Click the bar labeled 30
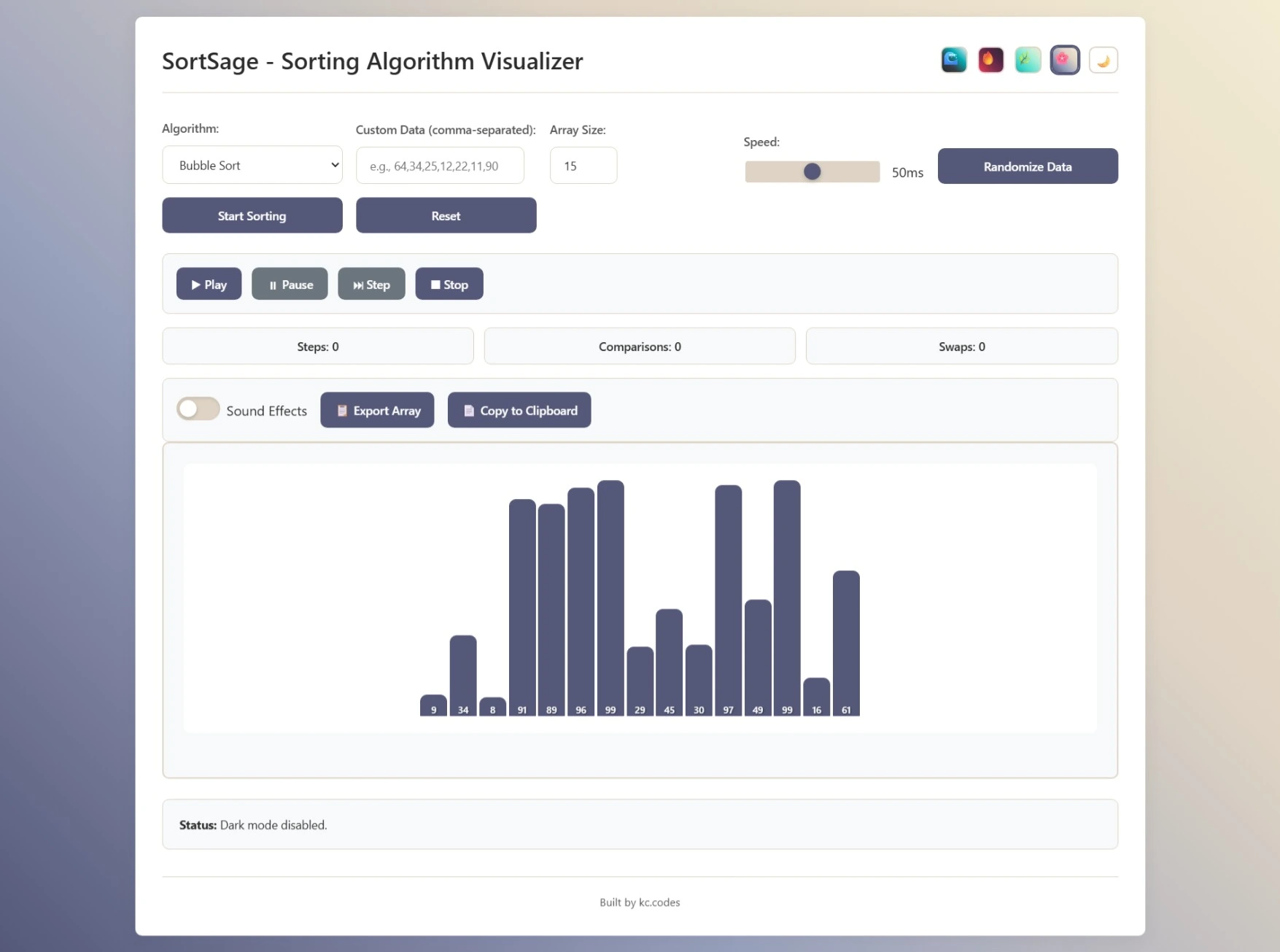 click(699, 681)
